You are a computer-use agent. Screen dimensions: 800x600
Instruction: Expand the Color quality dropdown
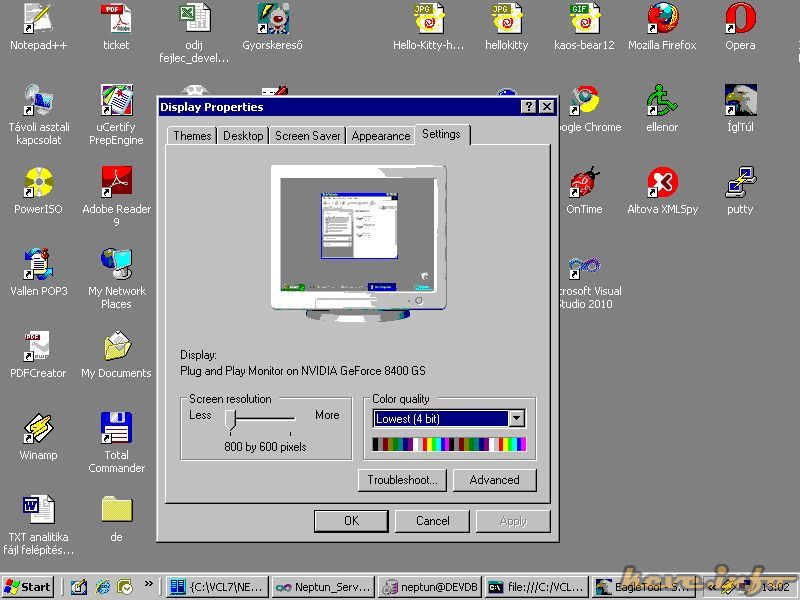pyautogui.click(x=516, y=419)
